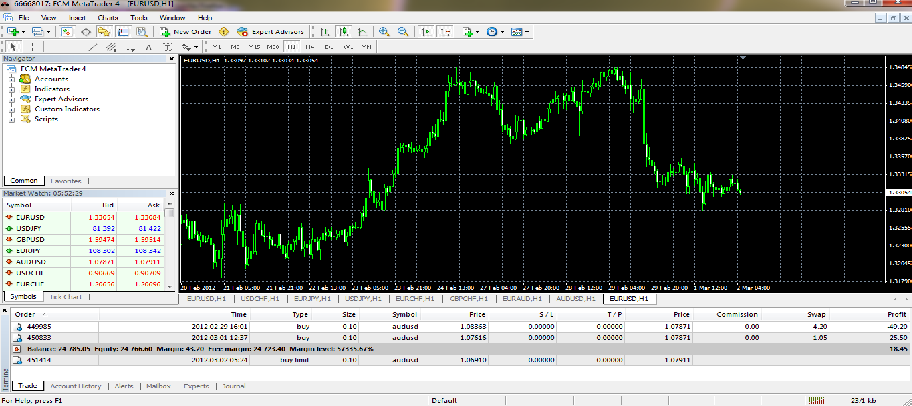Select the Crosshair tool
The image size is (912, 406).
click(33, 47)
